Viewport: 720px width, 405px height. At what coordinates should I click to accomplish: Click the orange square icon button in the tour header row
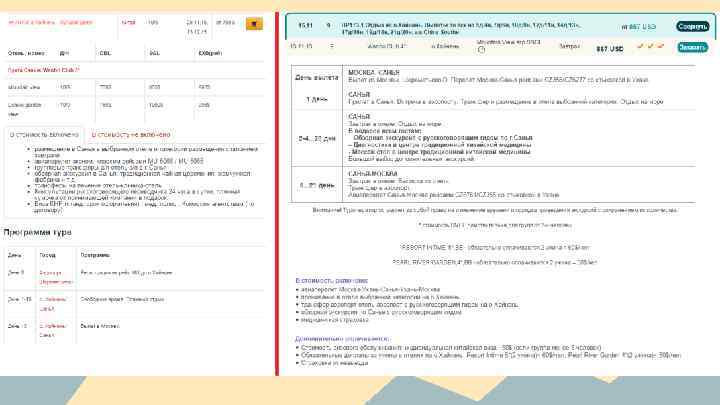[254, 24]
